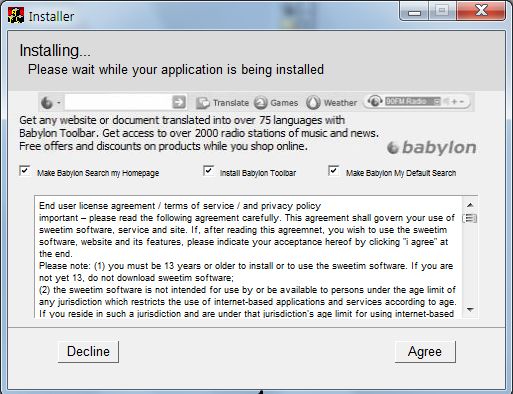Click the license scrollbar up arrow
Viewport: 513px width, 394px height.
point(470,205)
